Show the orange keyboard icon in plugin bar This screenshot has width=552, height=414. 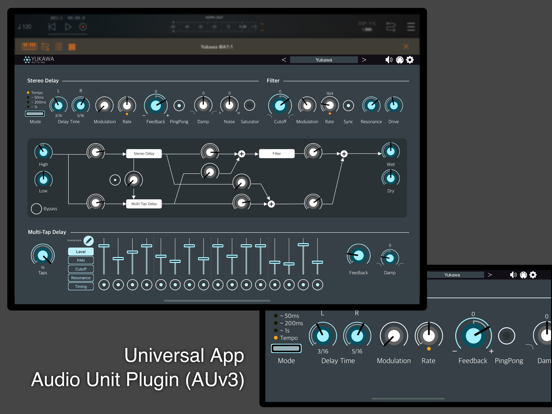coord(29,46)
